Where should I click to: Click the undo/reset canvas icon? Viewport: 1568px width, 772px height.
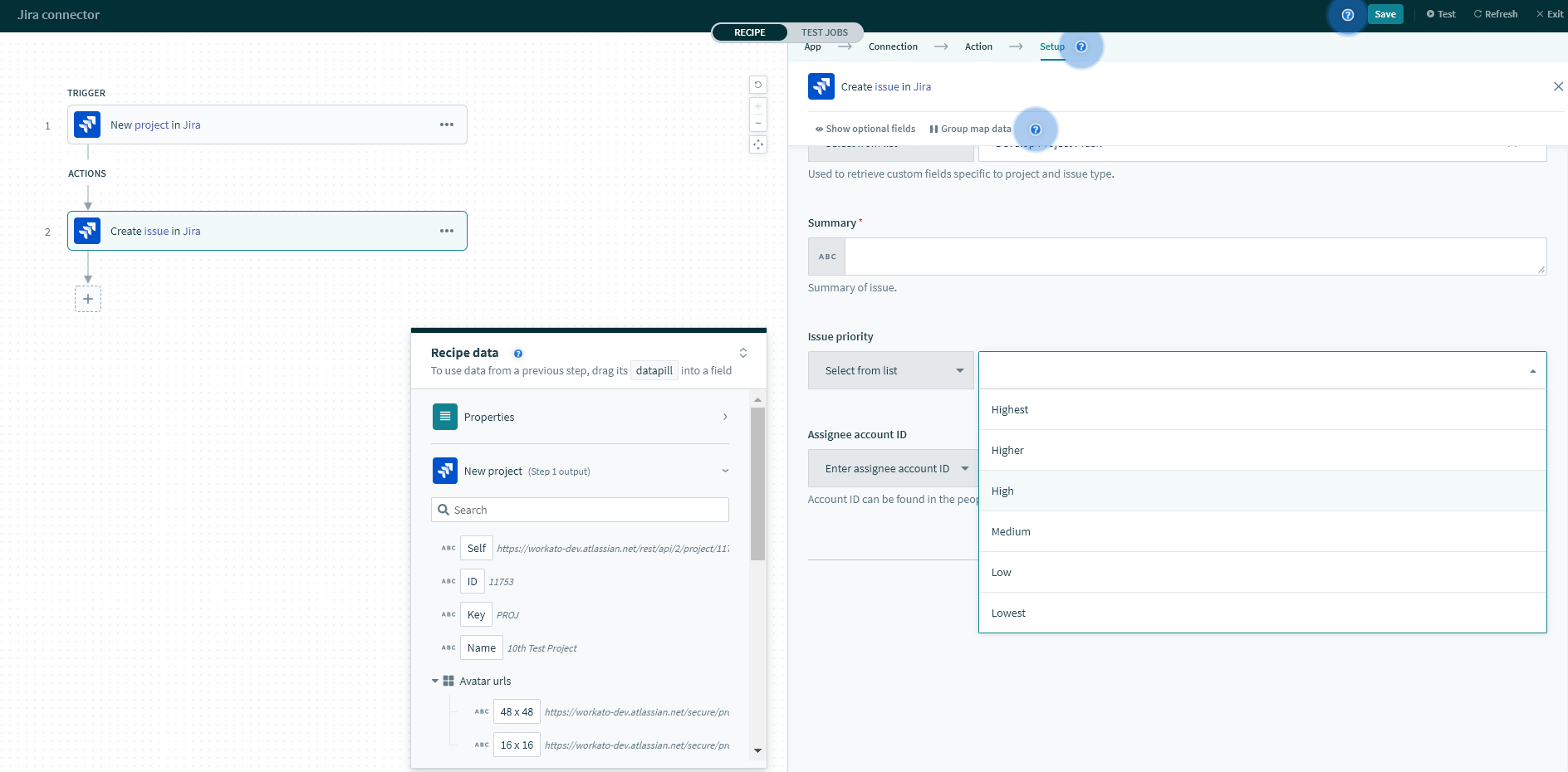pyautogui.click(x=757, y=85)
